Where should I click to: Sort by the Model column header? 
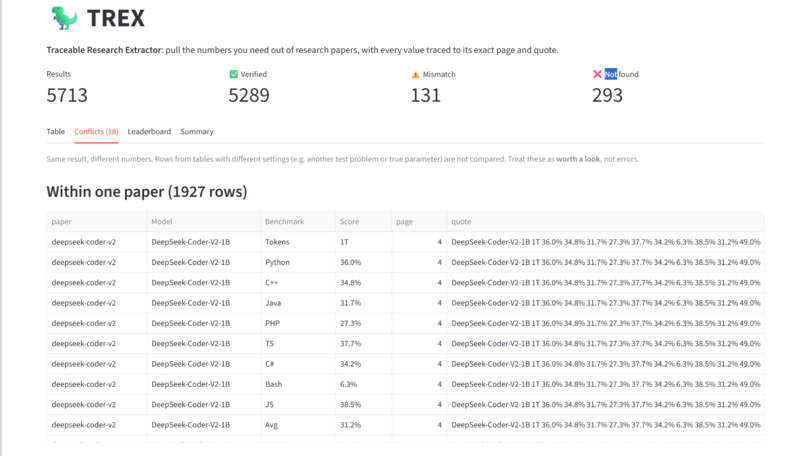coord(204,222)
